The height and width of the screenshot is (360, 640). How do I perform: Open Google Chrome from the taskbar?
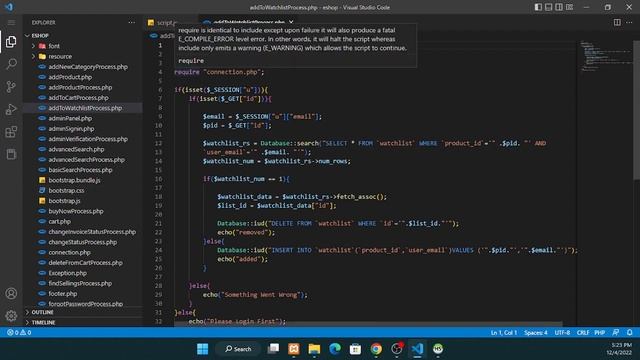click(x=376, y=349)
